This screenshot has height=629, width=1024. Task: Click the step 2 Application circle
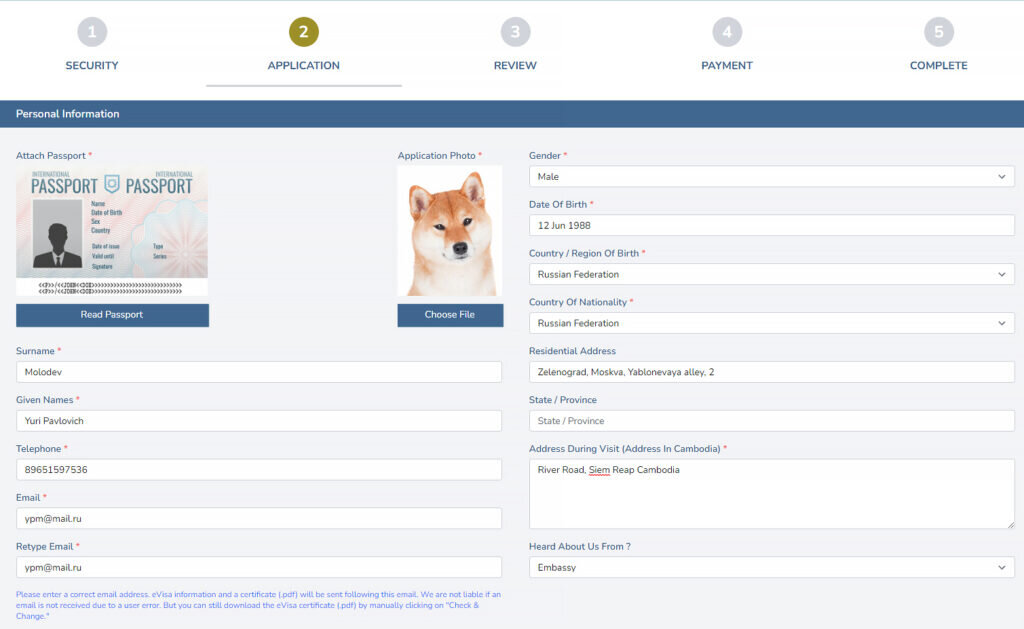[x=304, y=31]
